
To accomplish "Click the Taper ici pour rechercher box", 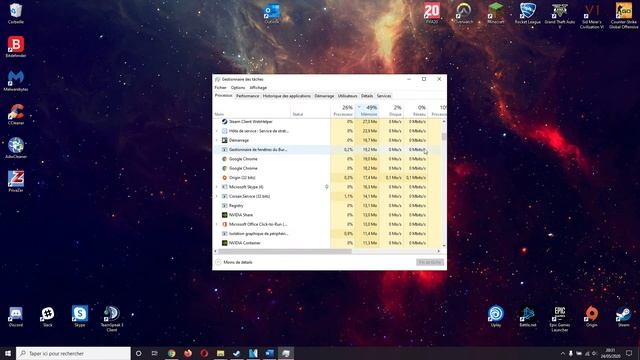I will (73, 353).
